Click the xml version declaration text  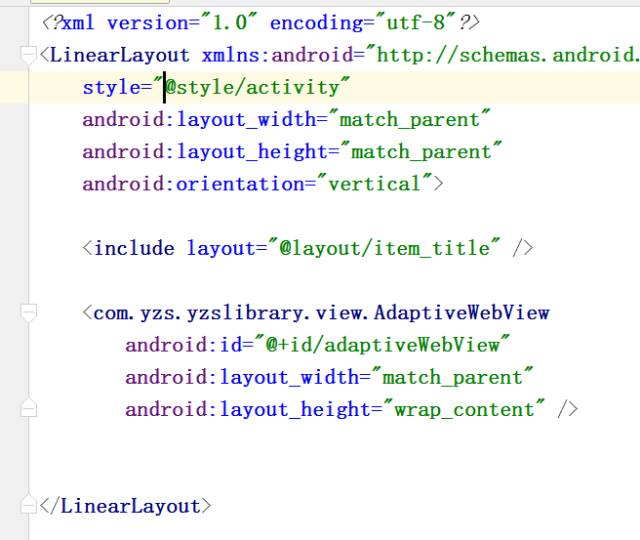tap(261, 22)
